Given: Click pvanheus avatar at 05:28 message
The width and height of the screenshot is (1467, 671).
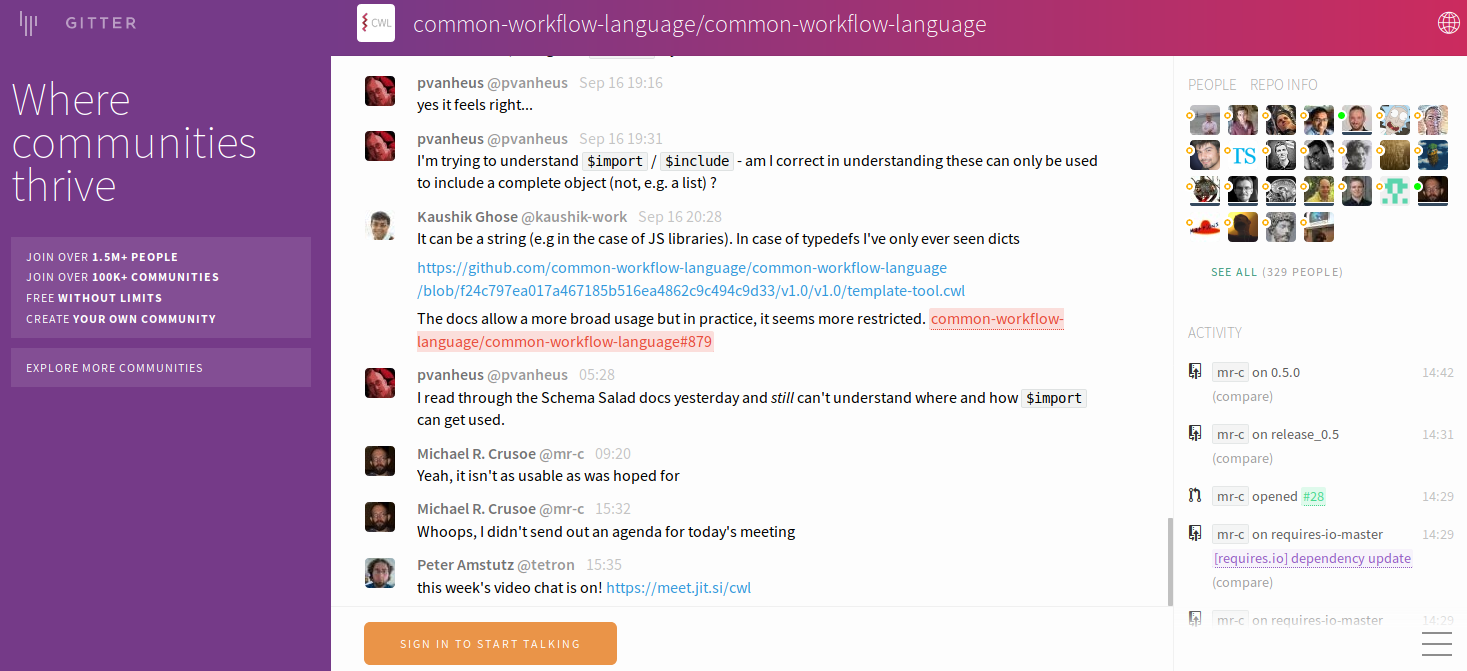Looking at the screenshot, I should click(380, 383).
